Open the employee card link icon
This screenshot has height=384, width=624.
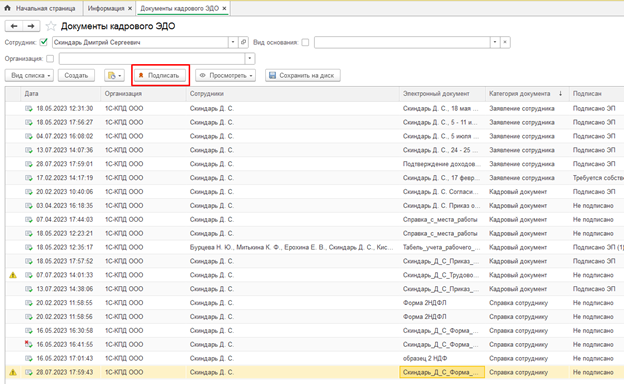(244, 42)
